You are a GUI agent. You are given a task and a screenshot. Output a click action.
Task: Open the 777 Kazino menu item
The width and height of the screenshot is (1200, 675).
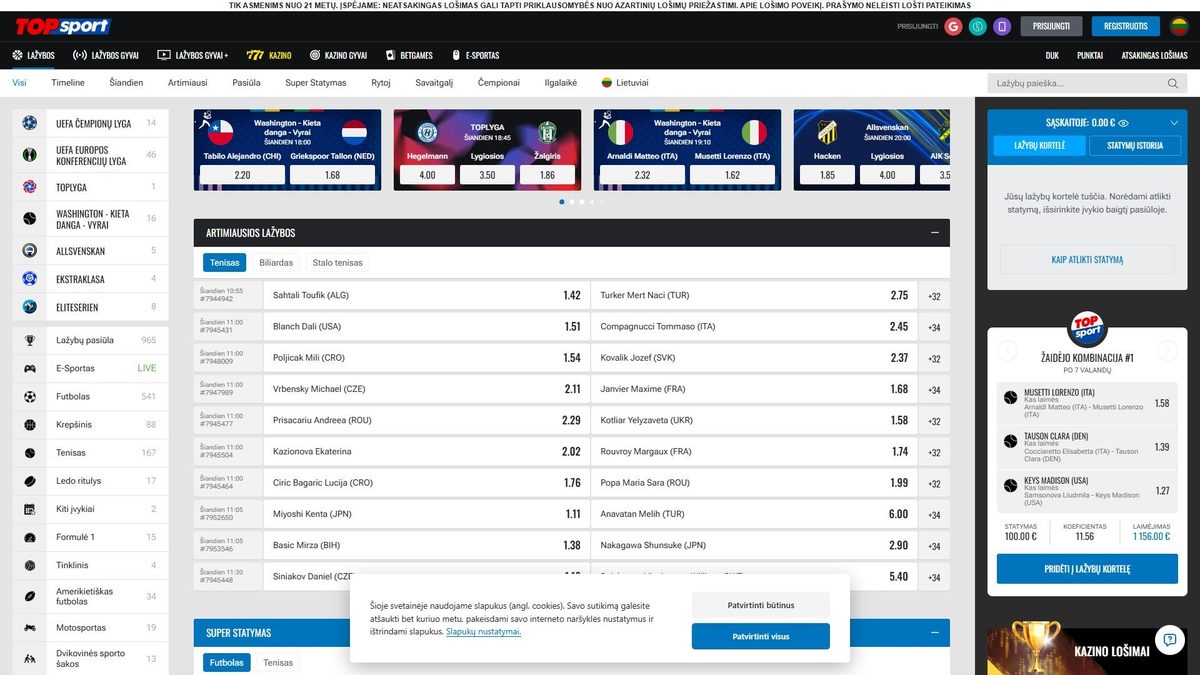point(267,55)
